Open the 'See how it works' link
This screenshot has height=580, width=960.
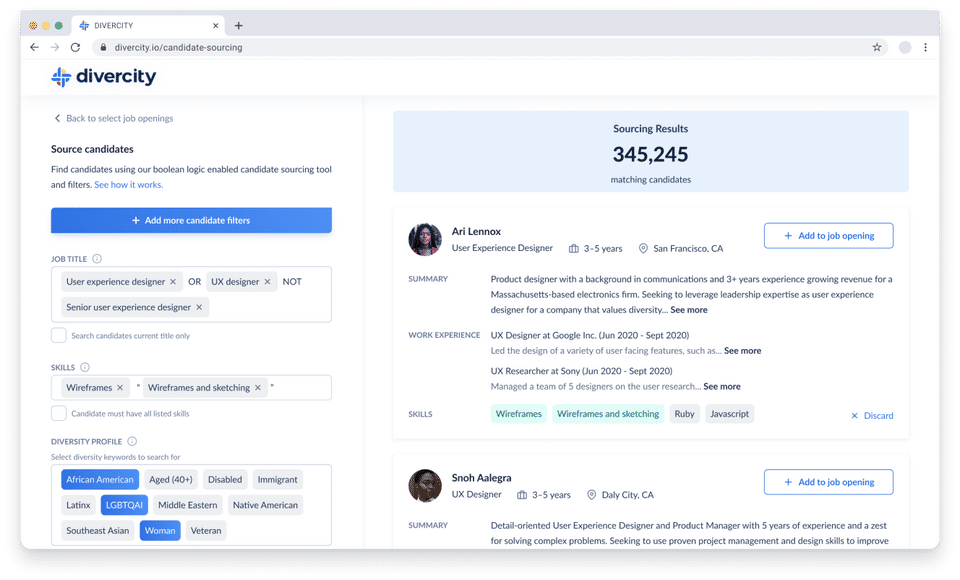tap(129, 185)
